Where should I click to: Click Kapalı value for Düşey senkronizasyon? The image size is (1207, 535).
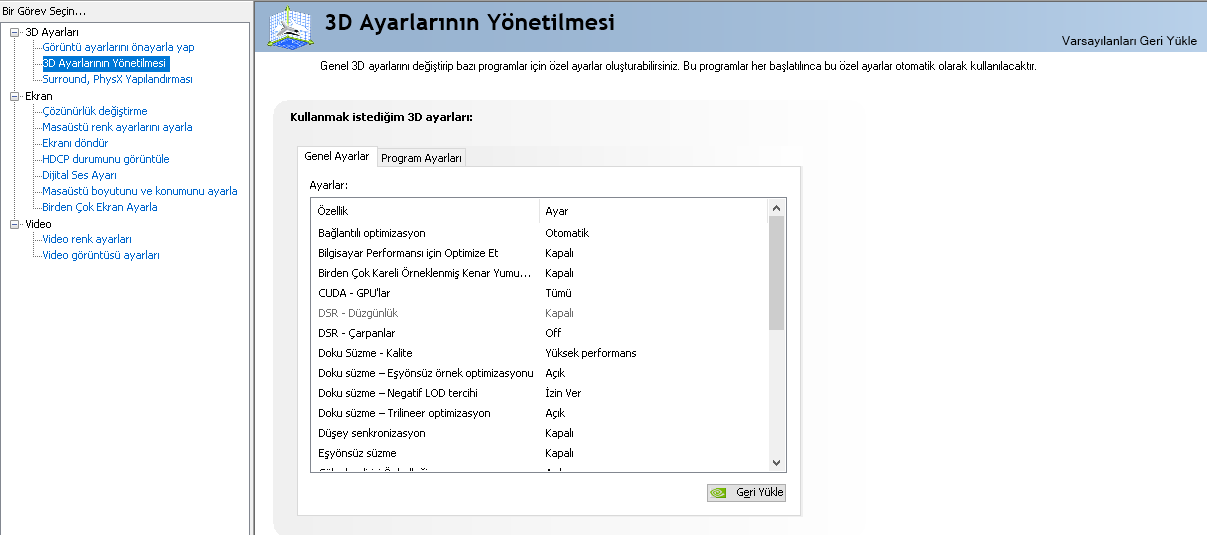pos(559,433)
